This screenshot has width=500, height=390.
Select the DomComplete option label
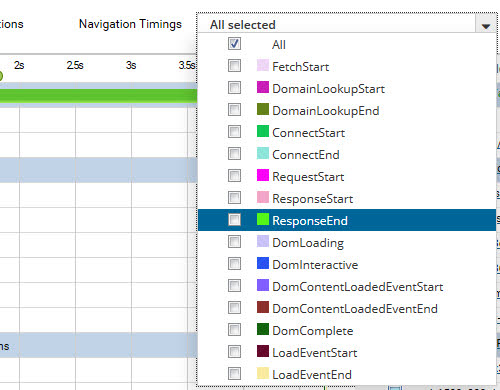pyautogui.click(x=312, y=331)
